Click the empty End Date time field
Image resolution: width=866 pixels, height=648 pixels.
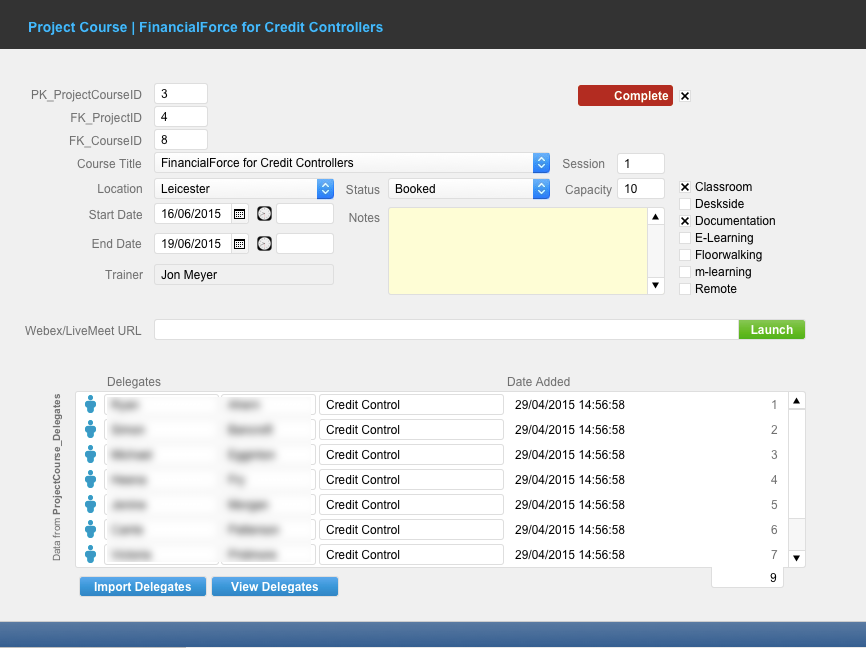click(305, 244)
